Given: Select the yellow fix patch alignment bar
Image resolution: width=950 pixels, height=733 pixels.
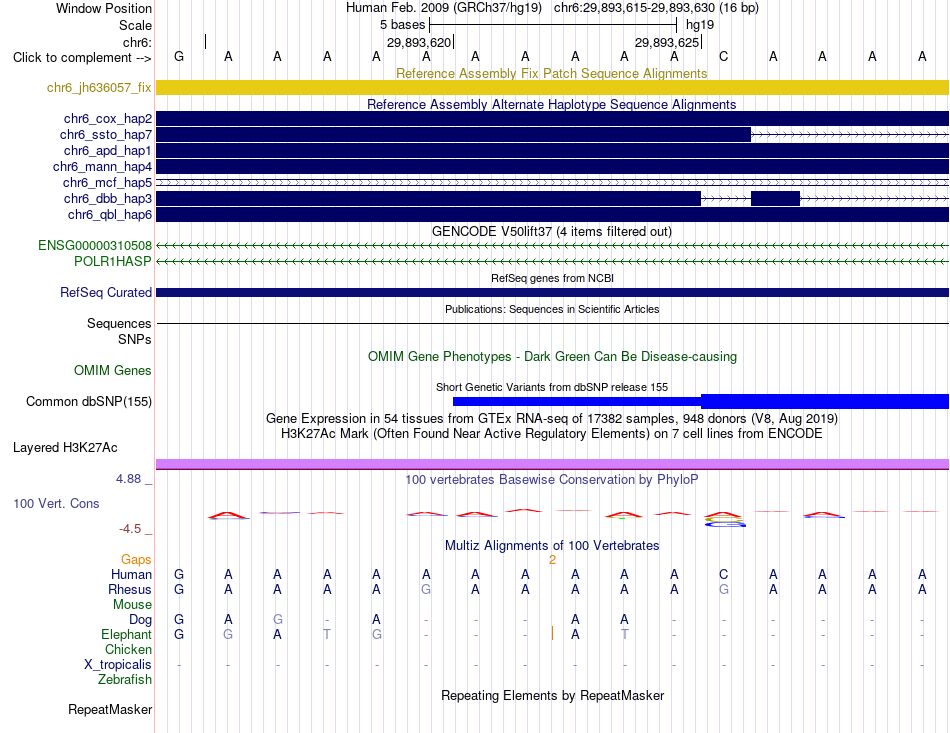Looking at the screenshot, I should [553, 87].
